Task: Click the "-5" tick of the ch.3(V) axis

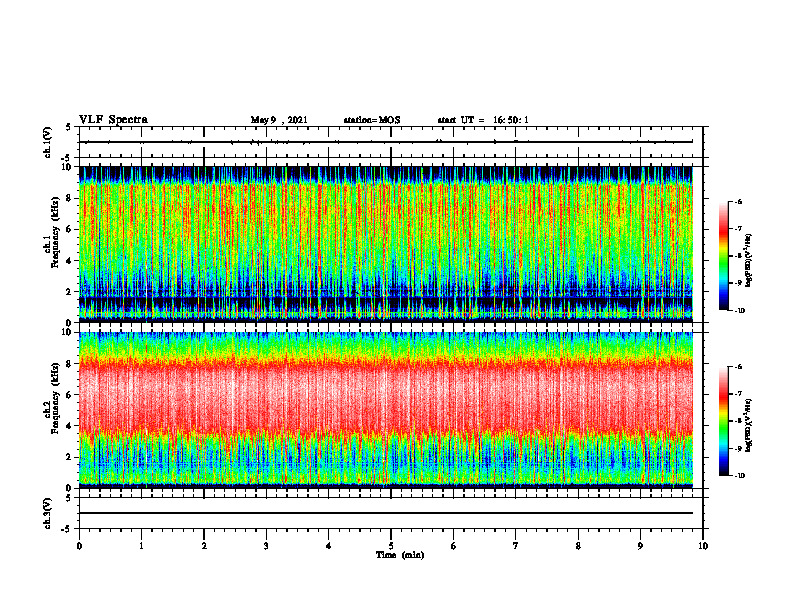Action: tap(68, 529)
